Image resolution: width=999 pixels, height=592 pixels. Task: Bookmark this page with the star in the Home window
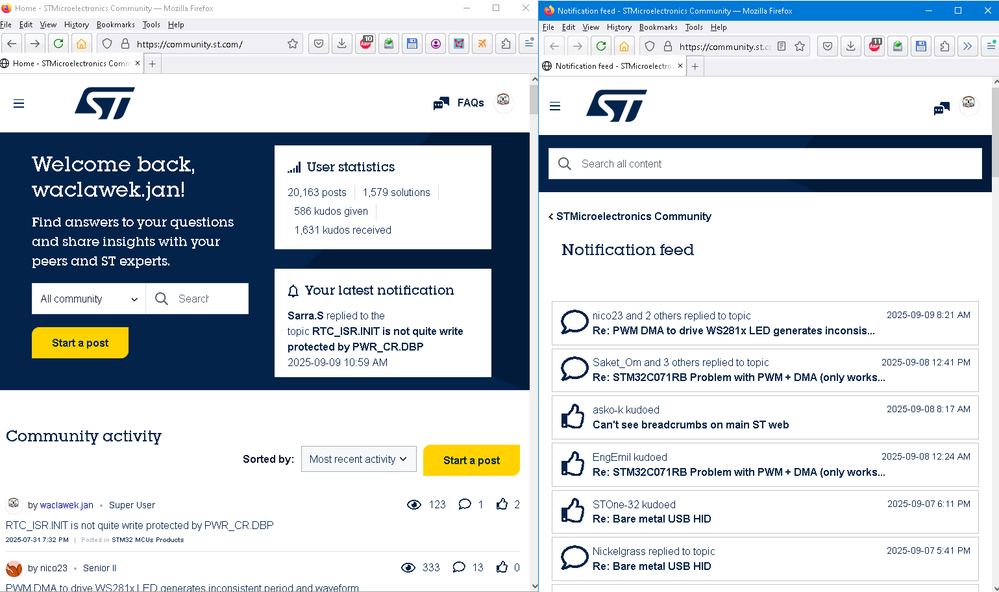[292, 43]
